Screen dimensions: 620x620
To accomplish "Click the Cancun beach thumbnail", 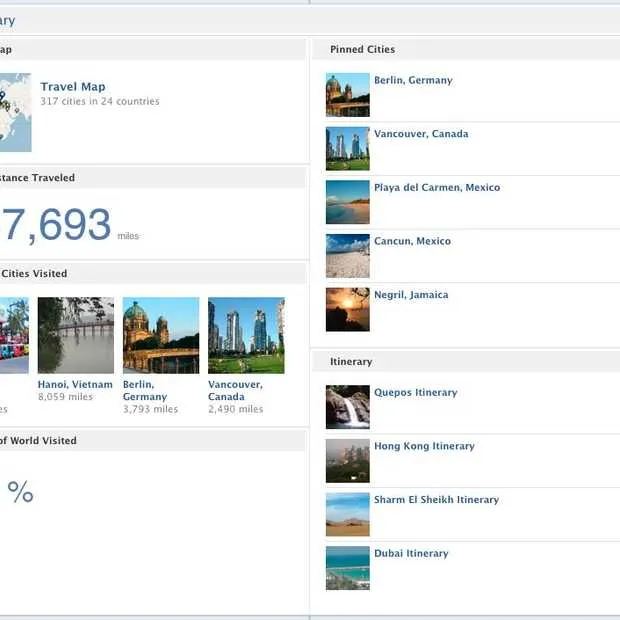I will click(x=348, y=256).
